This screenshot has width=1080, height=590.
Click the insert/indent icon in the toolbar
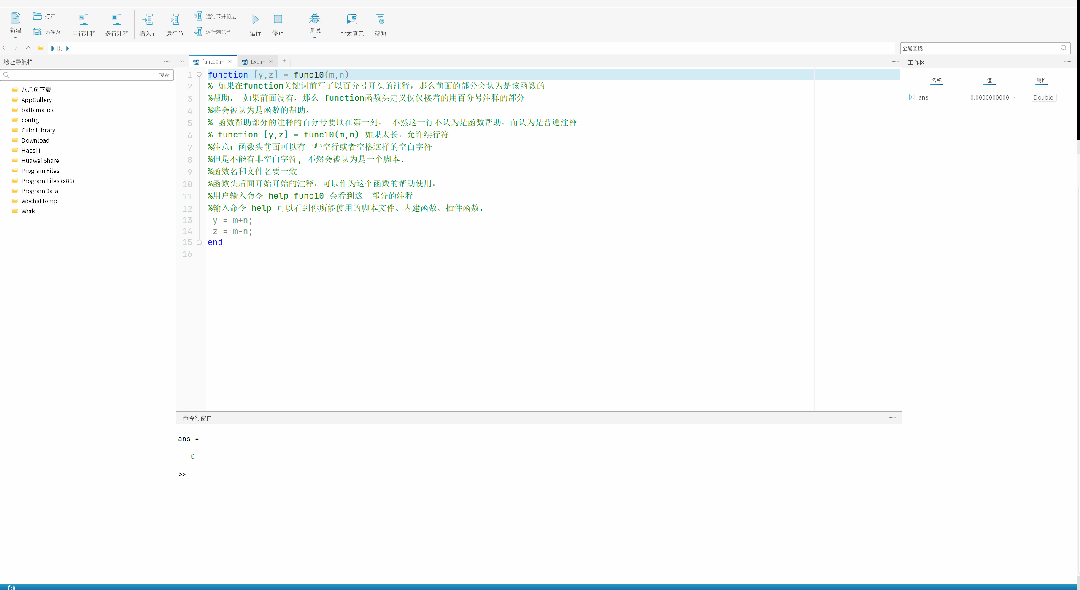(147, 20)
